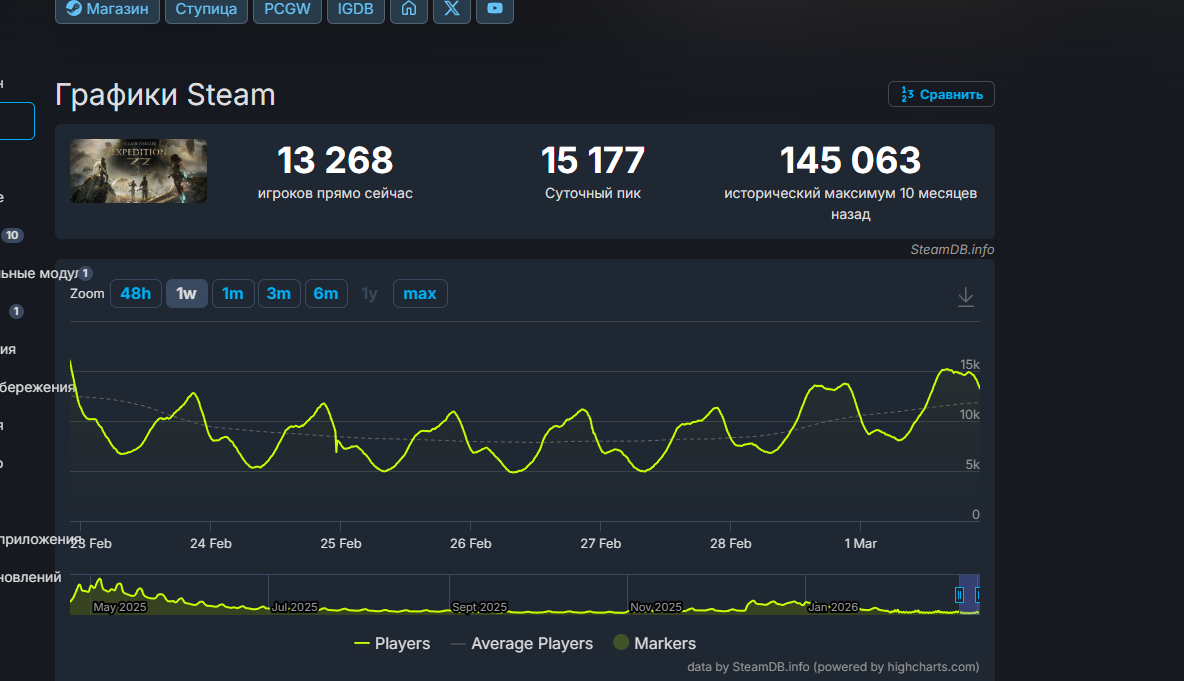Open the PCGW link
This screenshot has height=681, width=1184.
[x=287, y=10]
